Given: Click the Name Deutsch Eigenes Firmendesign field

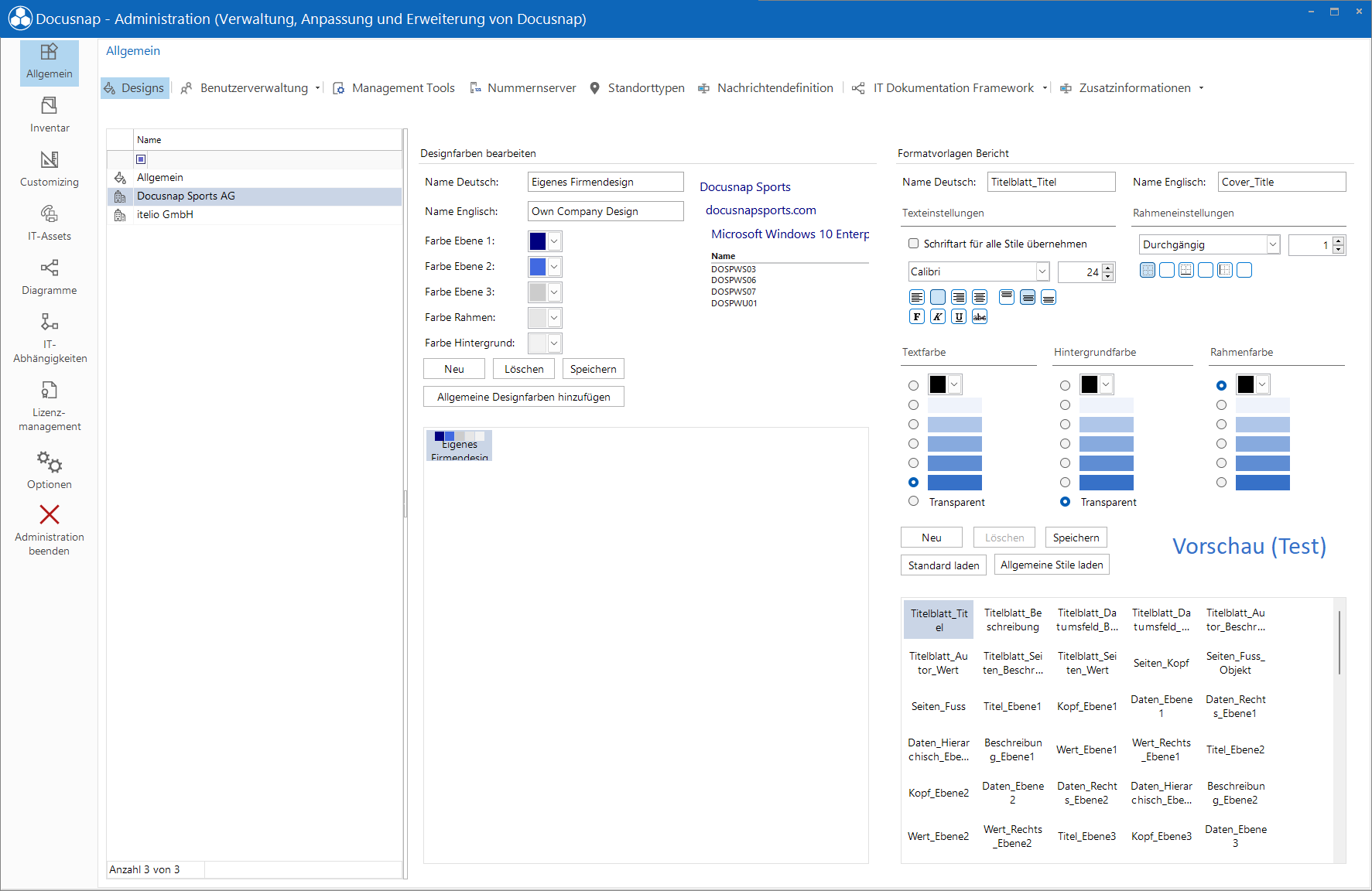Looking at the screenshot, I should [606, 182].
